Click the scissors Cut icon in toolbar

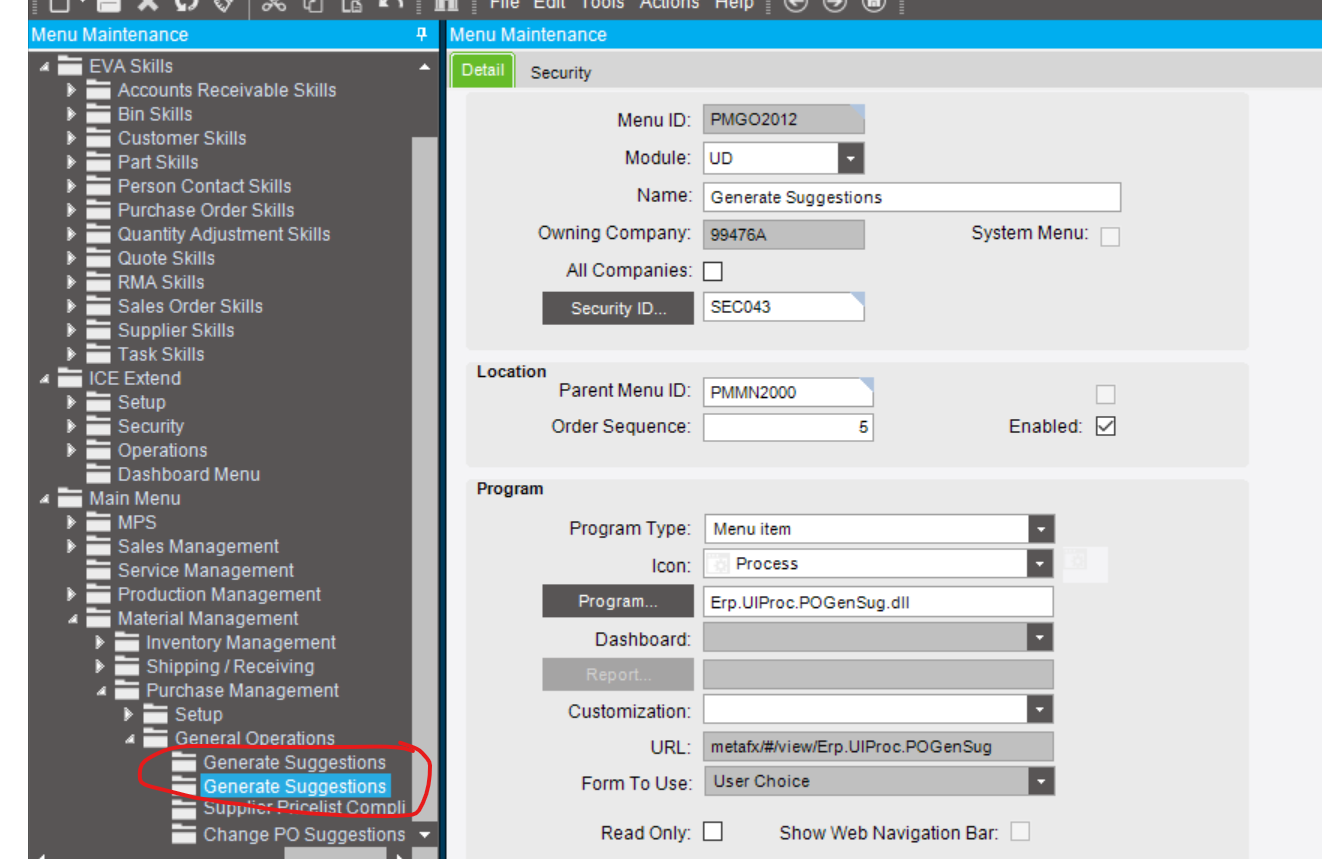(273, 5)
